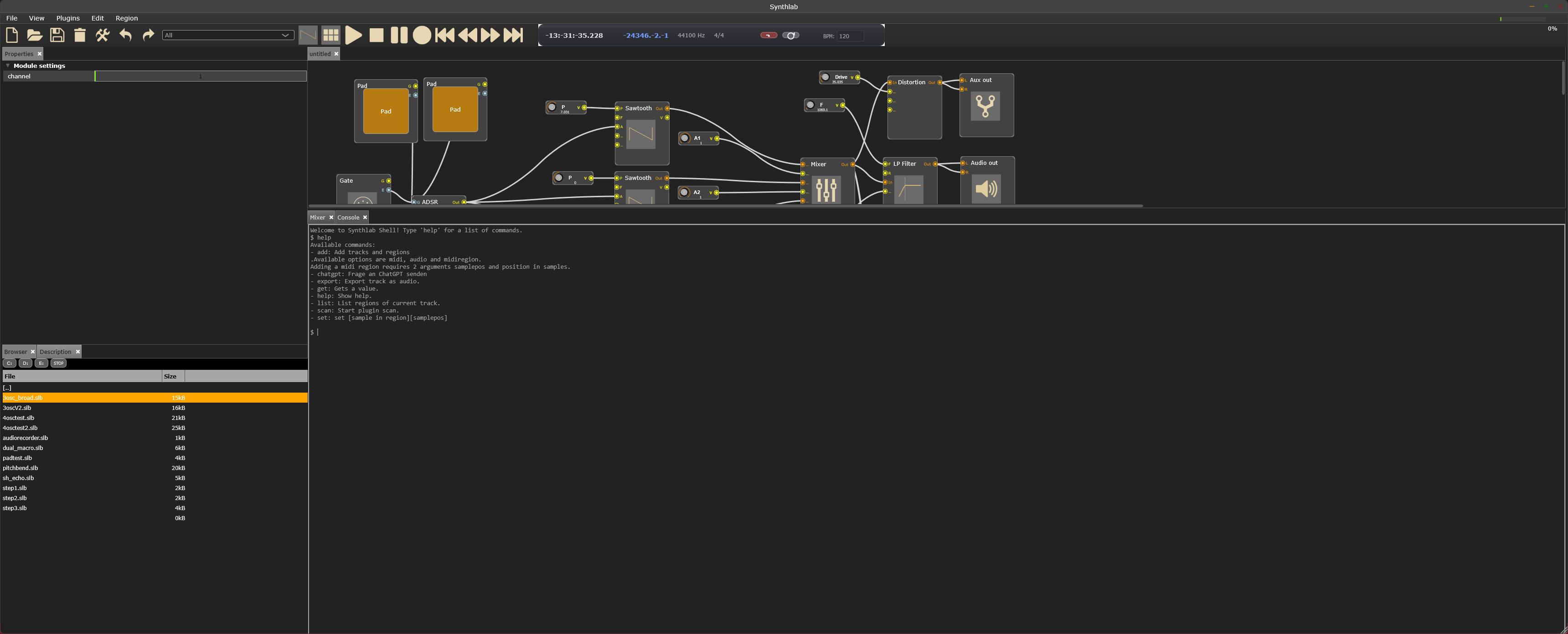Click the BPM input field showing 120
This screenshot has width=1568, height=634.
(x=850, y=36)
